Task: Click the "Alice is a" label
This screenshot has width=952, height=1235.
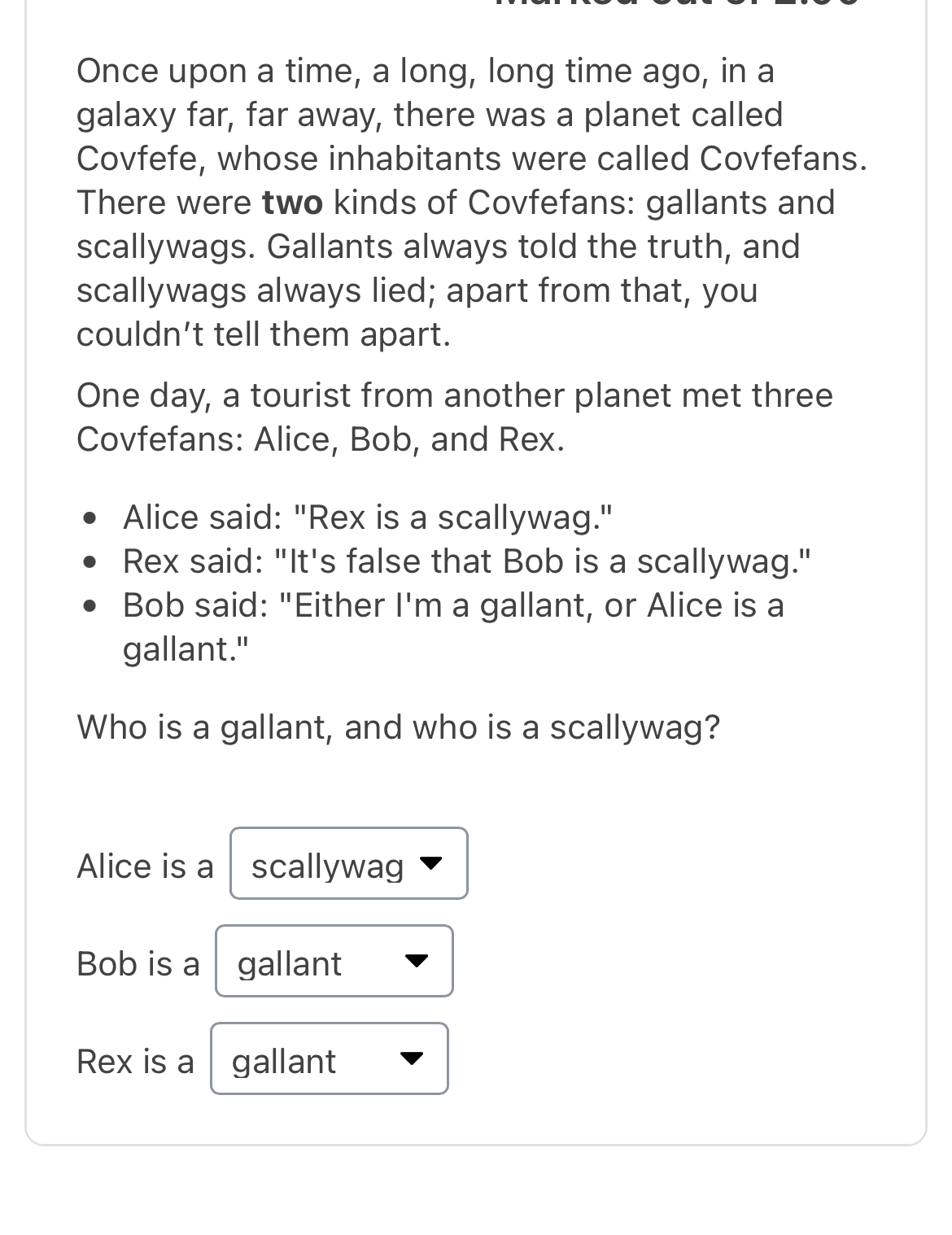Action: point(145,866)
